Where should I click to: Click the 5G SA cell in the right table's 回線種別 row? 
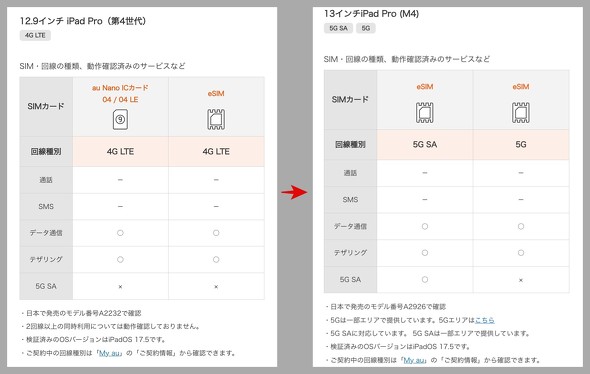[425, 144]
